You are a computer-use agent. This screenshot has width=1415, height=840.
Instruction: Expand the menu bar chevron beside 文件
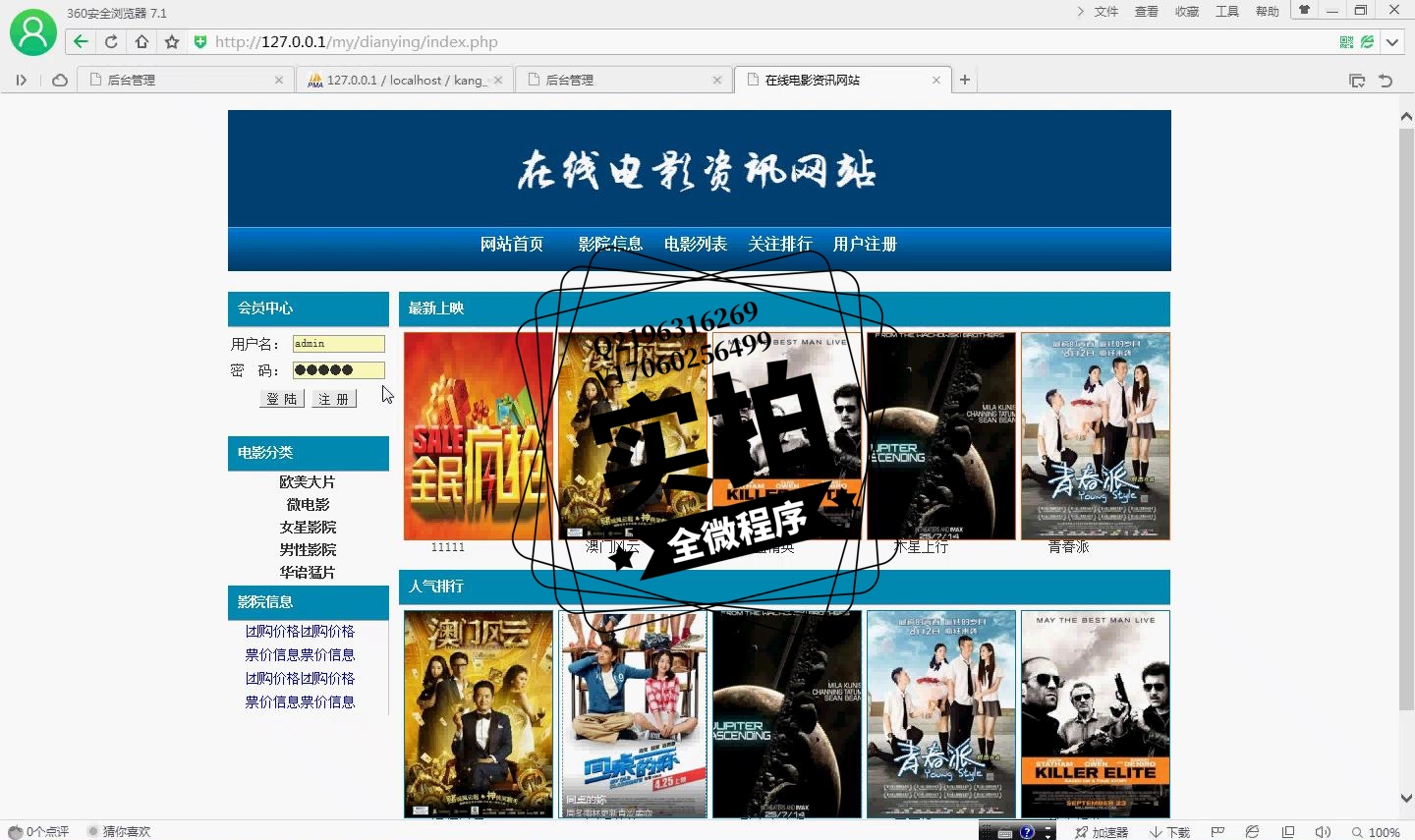1081,12
